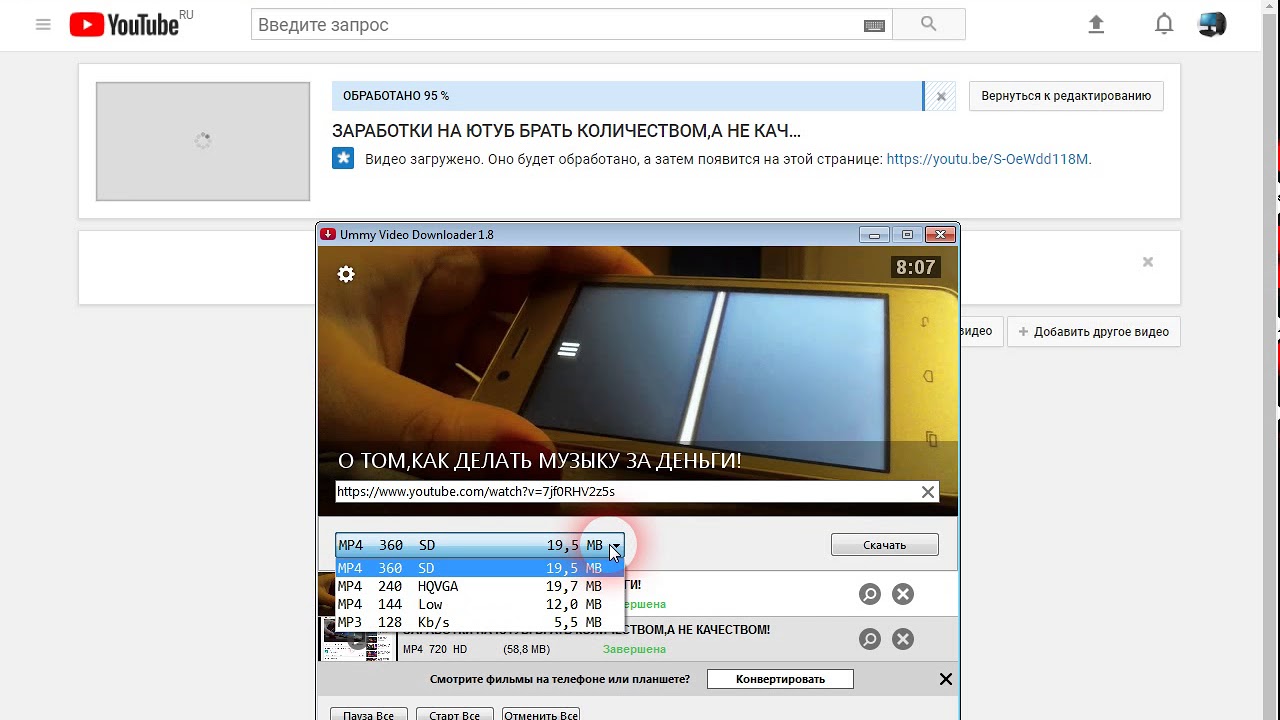
Task: Open the youtu.be/S-OeWdd118M video link
Action: (987, 159)
